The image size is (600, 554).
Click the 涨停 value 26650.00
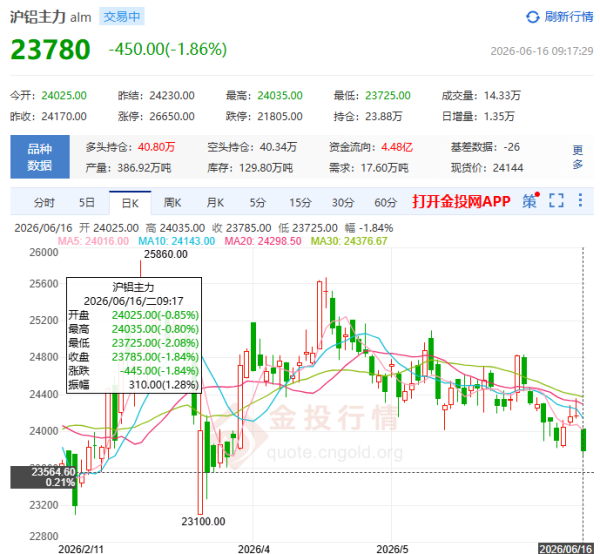[172, 116]
